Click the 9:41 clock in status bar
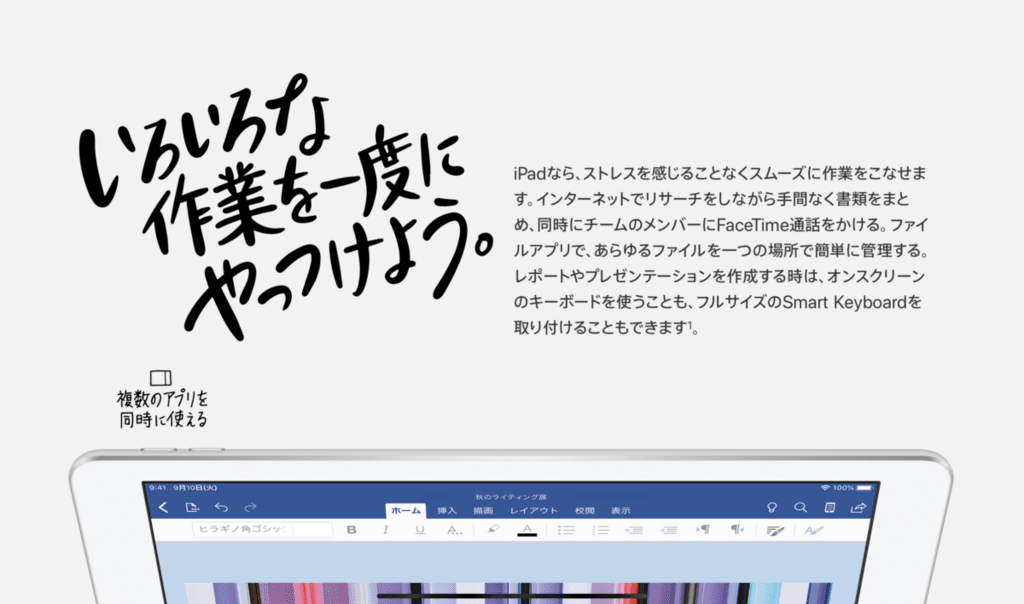Screen dimensions: 1024x604 [x=157, y=488]
